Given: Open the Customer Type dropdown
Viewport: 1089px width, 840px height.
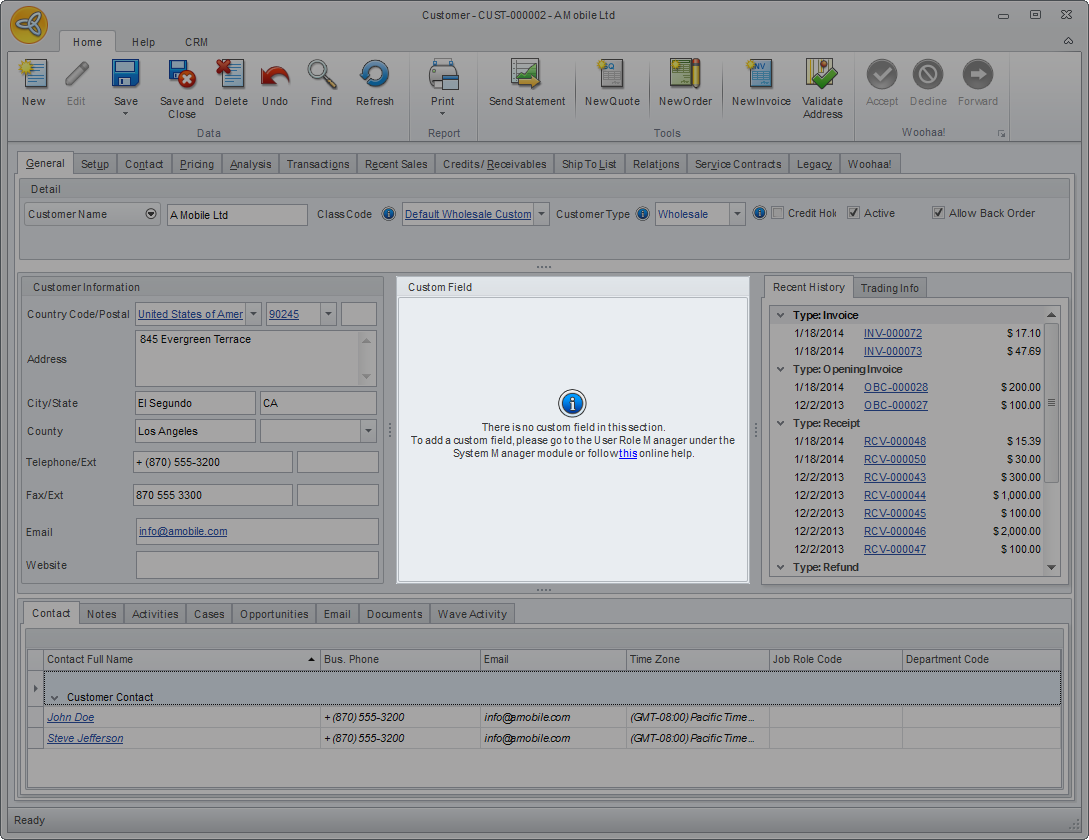Looking at the screenshot, I should pos(737,214).
